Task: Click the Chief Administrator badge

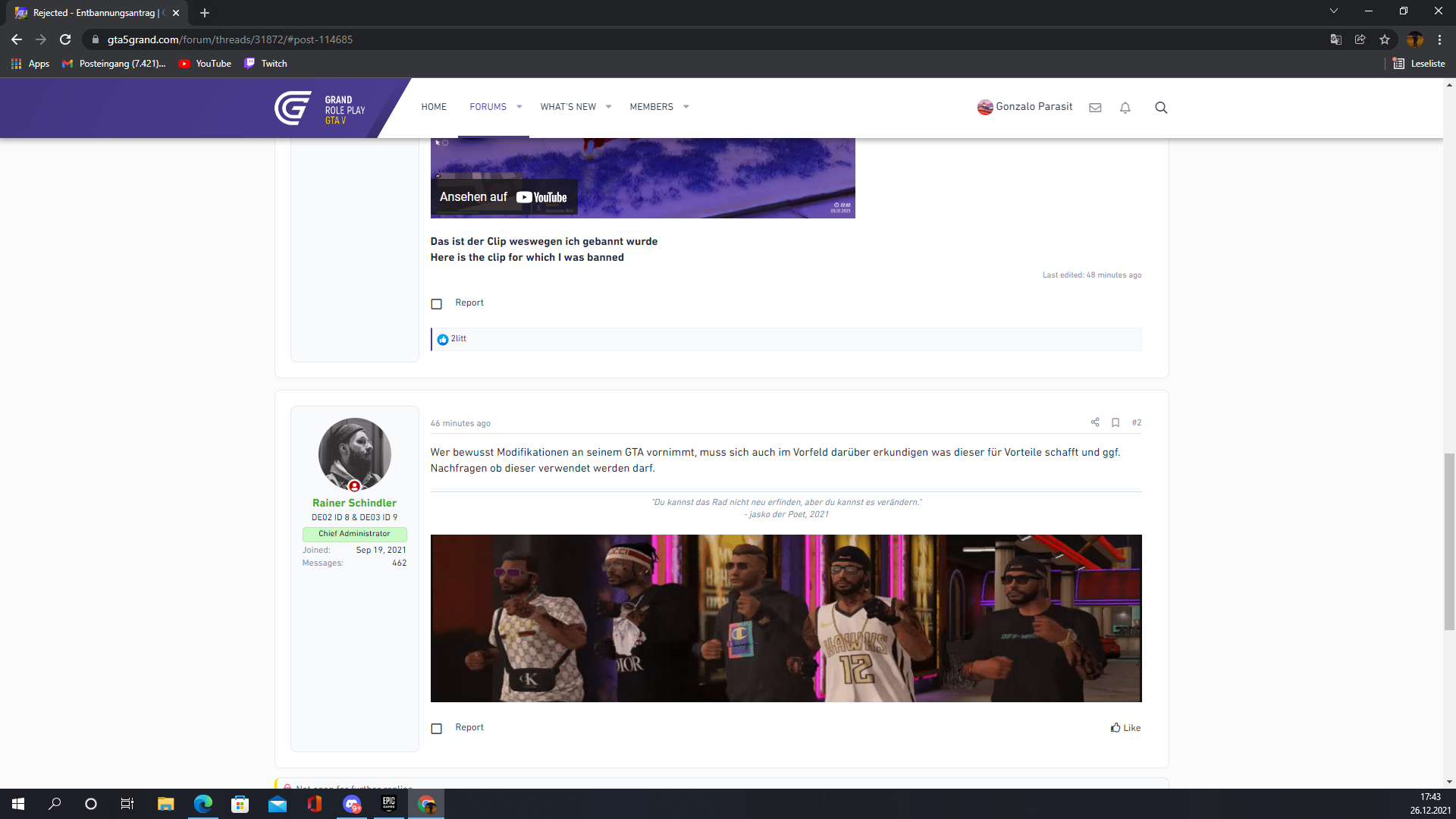Action: coord(354,534)
